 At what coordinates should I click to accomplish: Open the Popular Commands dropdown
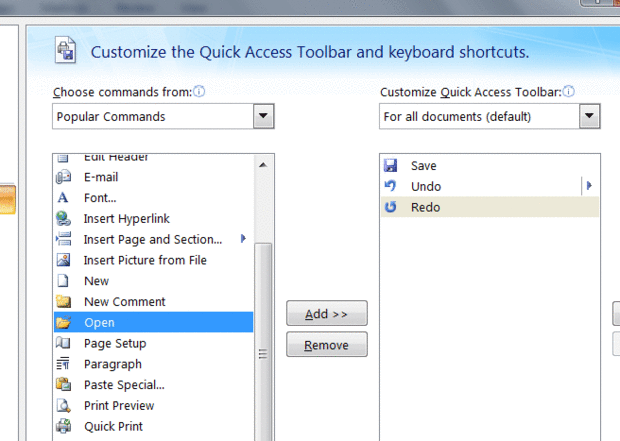pos(264,117)
